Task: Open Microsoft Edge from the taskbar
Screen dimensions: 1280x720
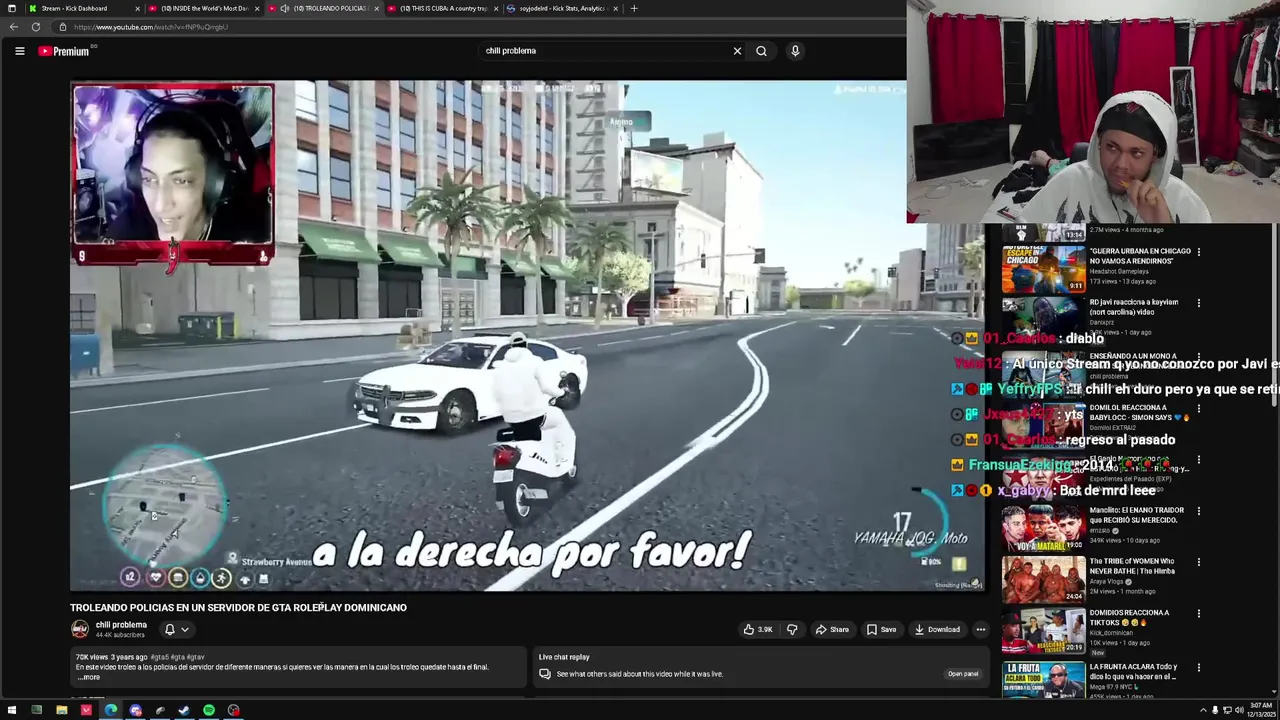Action: (x=110, y=710)
